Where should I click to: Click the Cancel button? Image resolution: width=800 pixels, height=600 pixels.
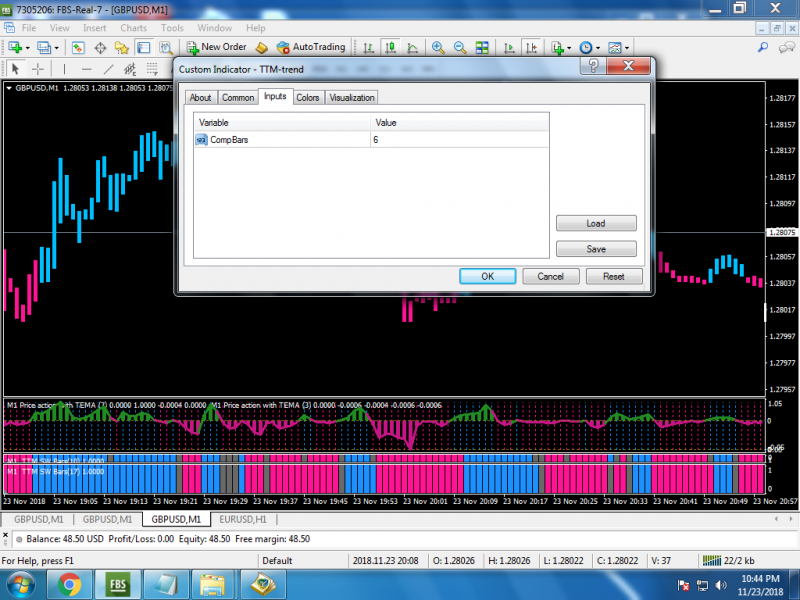(551, 276)
